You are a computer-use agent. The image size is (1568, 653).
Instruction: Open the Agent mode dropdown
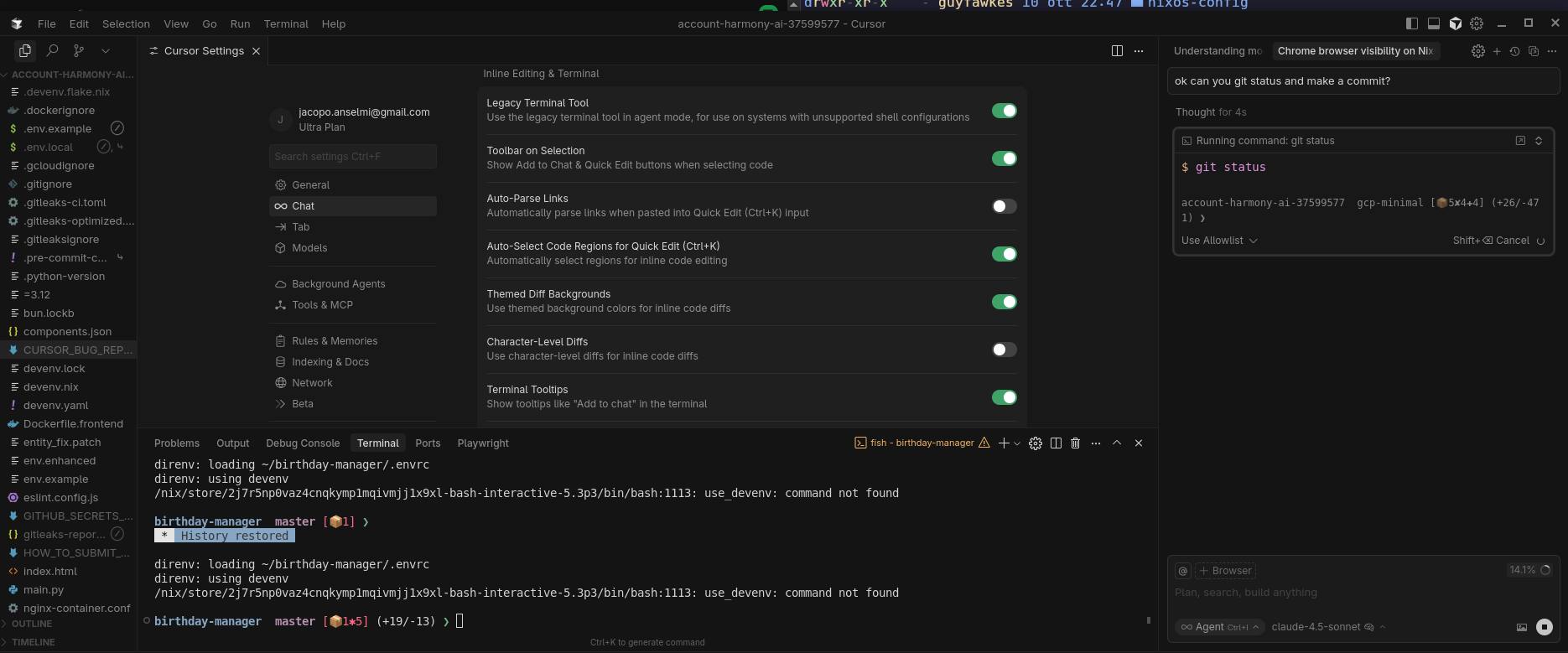(x=1220, y=627)
